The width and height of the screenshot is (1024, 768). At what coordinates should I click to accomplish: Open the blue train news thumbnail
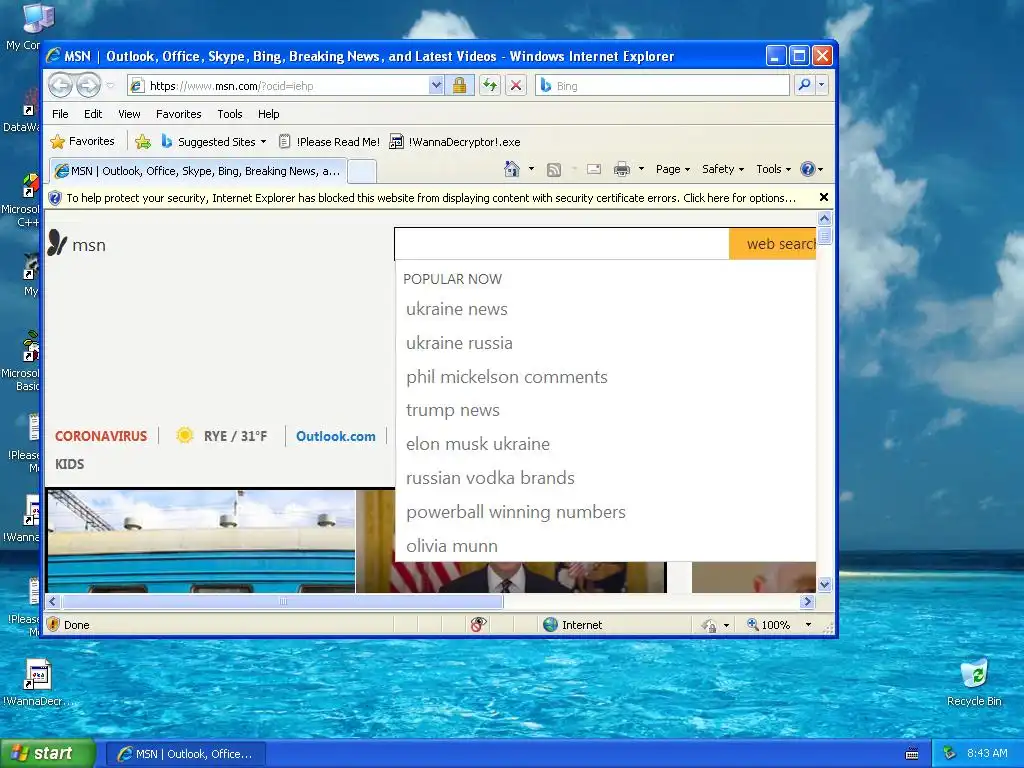click(x=201, y=541)
